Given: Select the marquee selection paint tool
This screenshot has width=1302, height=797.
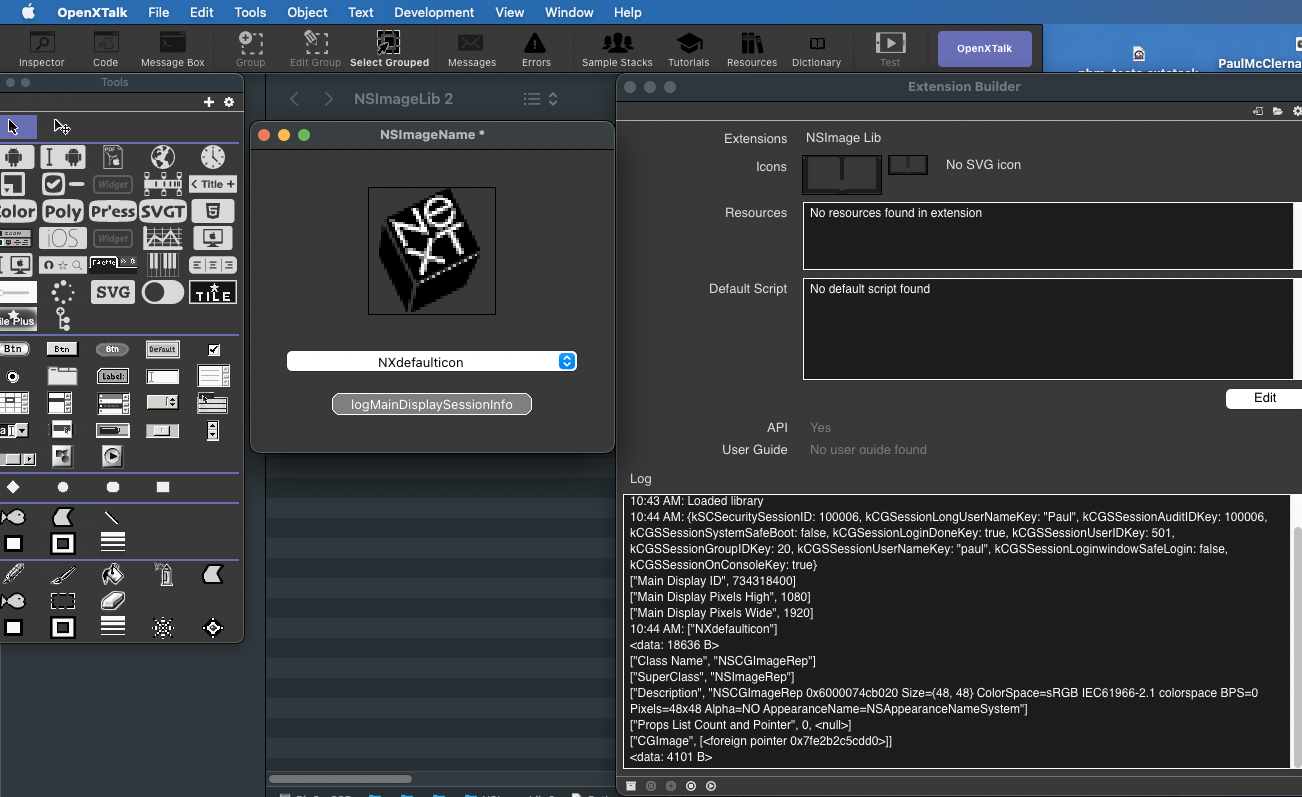Looking at the screenshot, I should 63,601.
